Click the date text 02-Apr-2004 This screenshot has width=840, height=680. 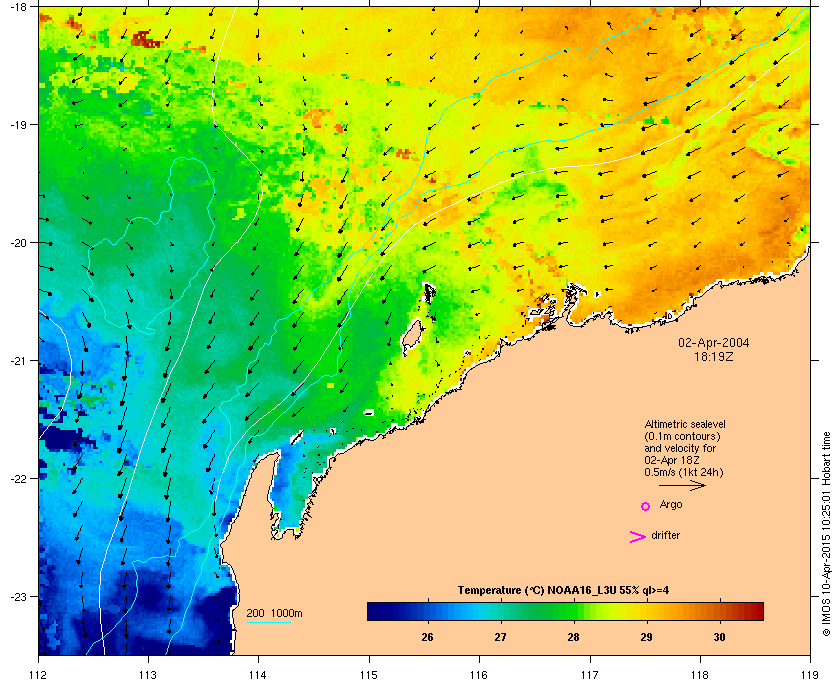(714, 343)
